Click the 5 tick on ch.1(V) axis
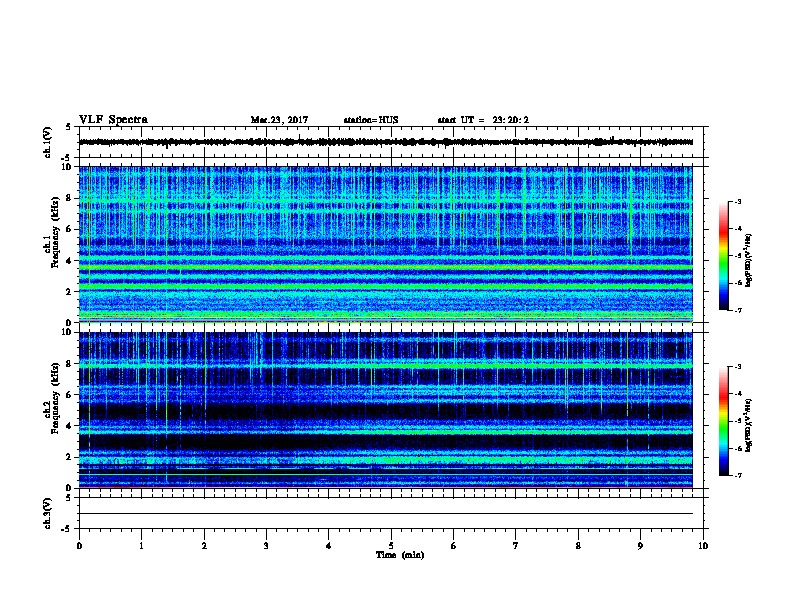Viewport: 792px width, 612px height. pyautogui.click(x=69, y=127)
